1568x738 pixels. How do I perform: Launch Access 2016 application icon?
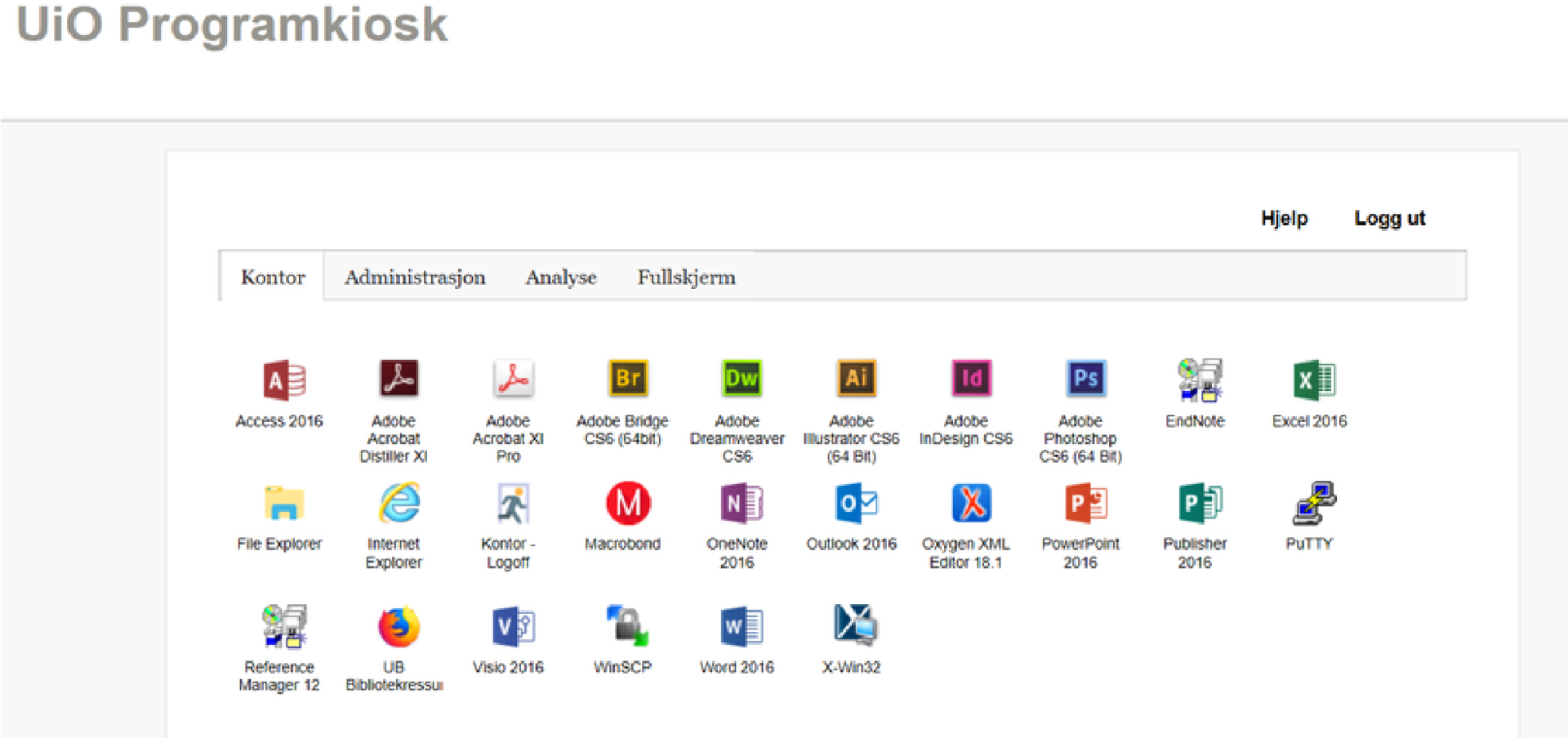click(284, 380)
